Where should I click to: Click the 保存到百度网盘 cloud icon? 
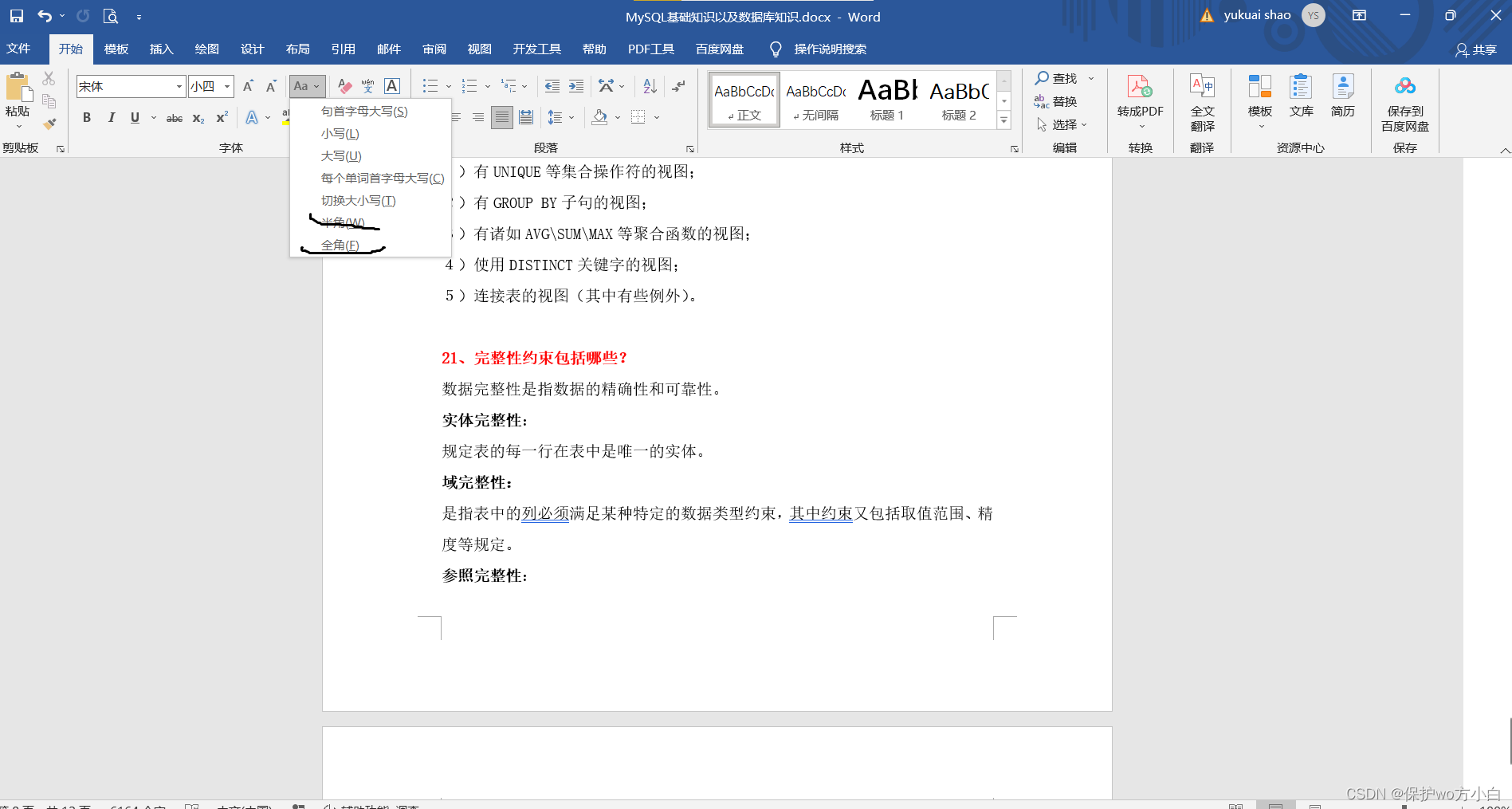[1405, 86]
